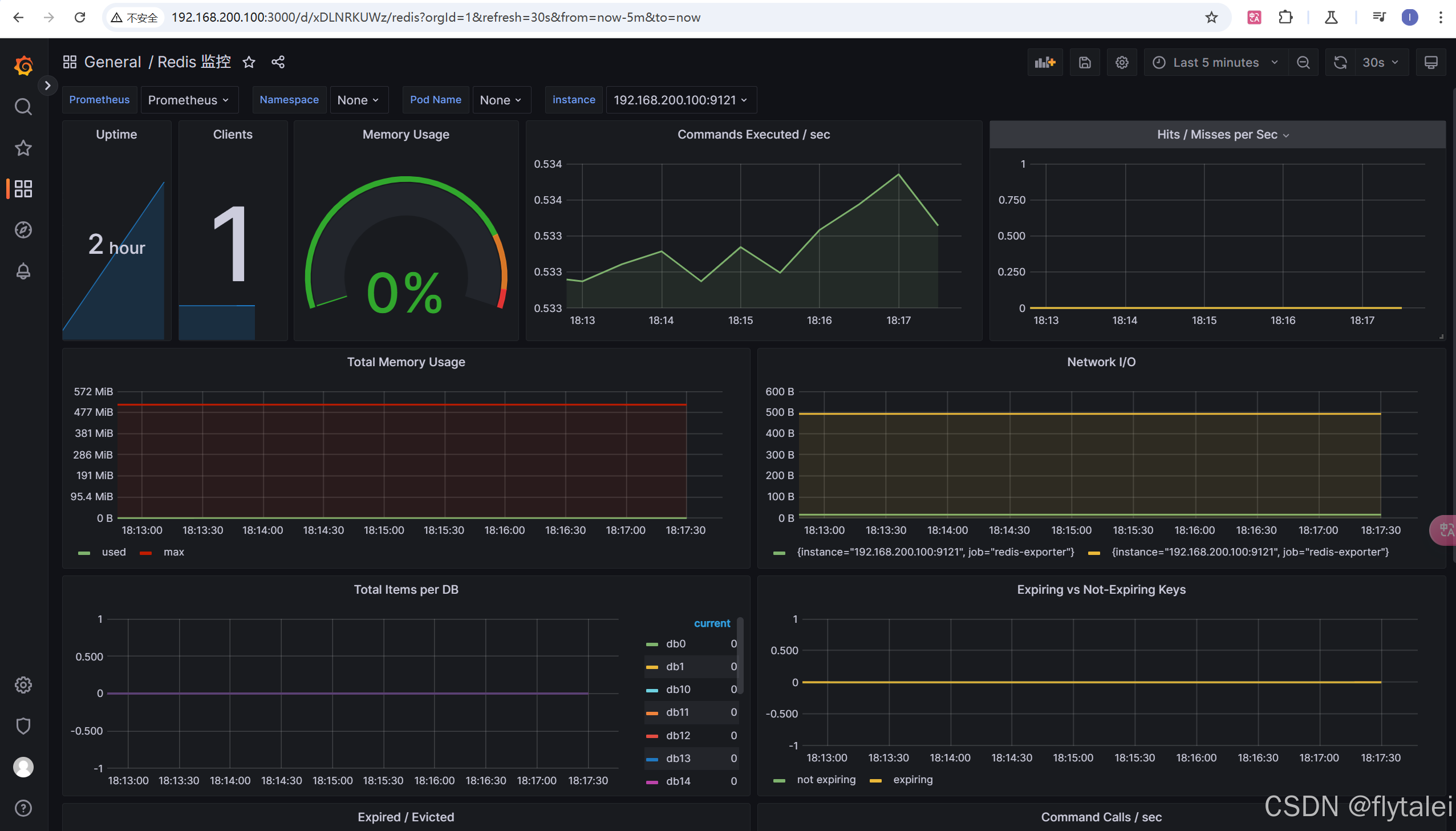The width and height of the screenshot is (1456, 831).
Task: Open the Last 5 minutes time picker
Action: click(1215, 62)
